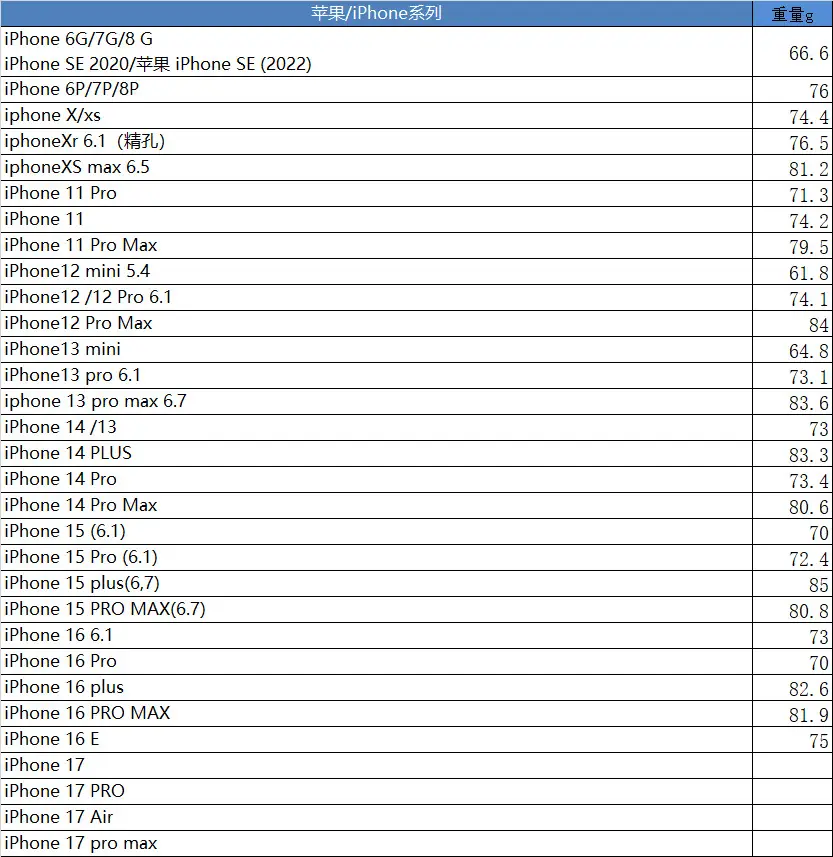Select the iPhone 14 Pro Max cell
Viewport: 833px width, 857px height.
pyautogui.click(x=376, y=506)
